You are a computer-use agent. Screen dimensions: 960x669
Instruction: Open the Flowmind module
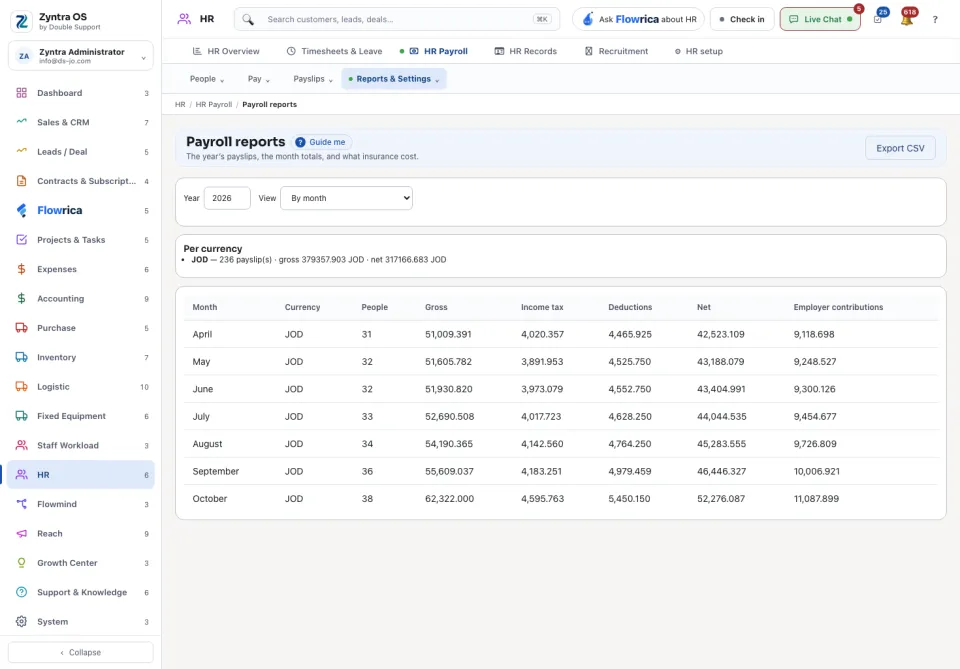81,504
